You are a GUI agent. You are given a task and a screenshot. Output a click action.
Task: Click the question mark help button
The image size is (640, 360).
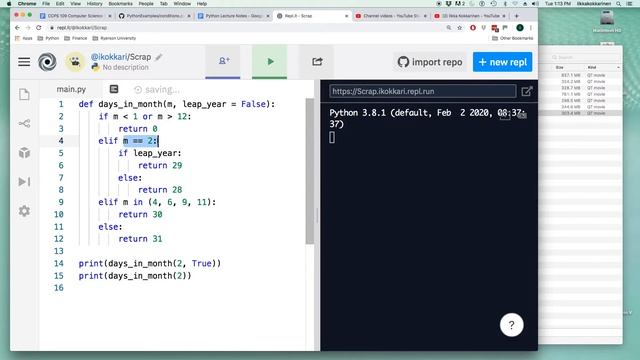pos(511,325)
